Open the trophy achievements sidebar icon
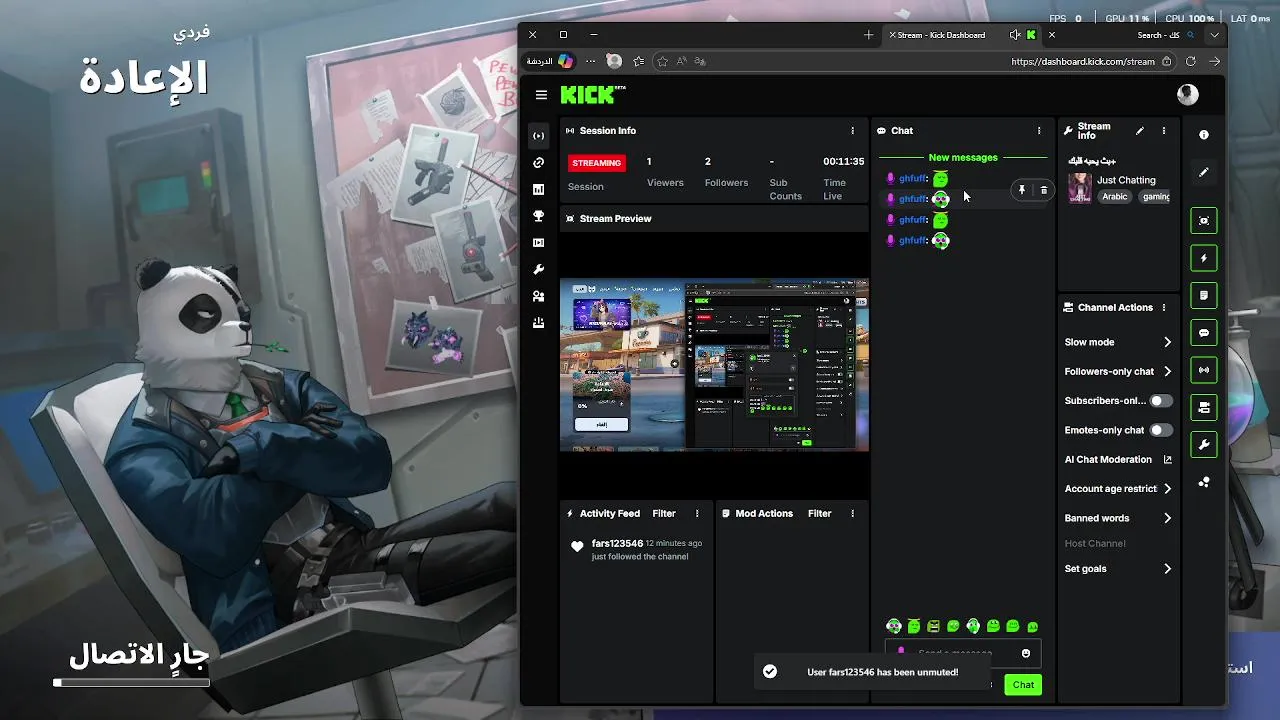Viewport: 1280px width, 720px height. click(x=539, y=216)
